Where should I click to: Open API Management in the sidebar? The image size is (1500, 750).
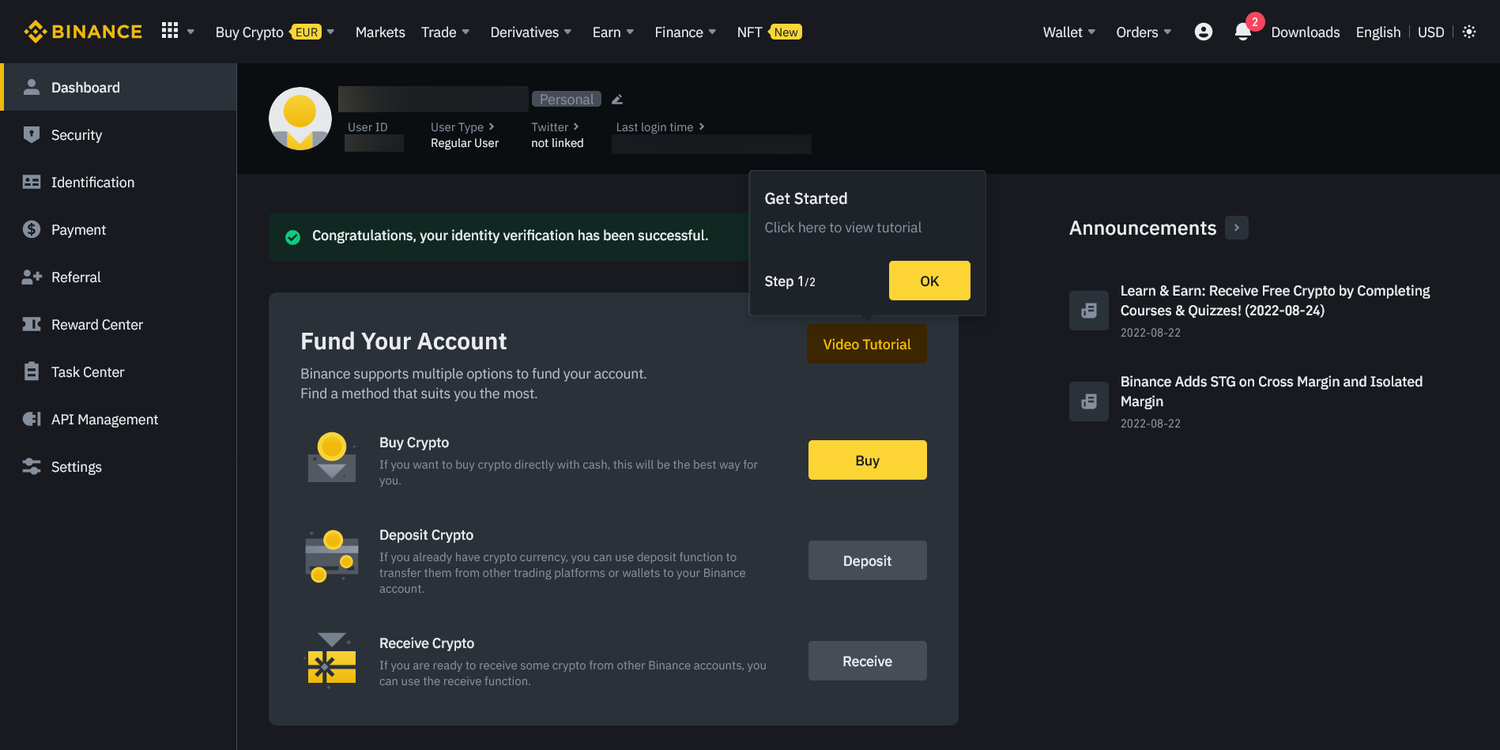(x=118, y=419)
